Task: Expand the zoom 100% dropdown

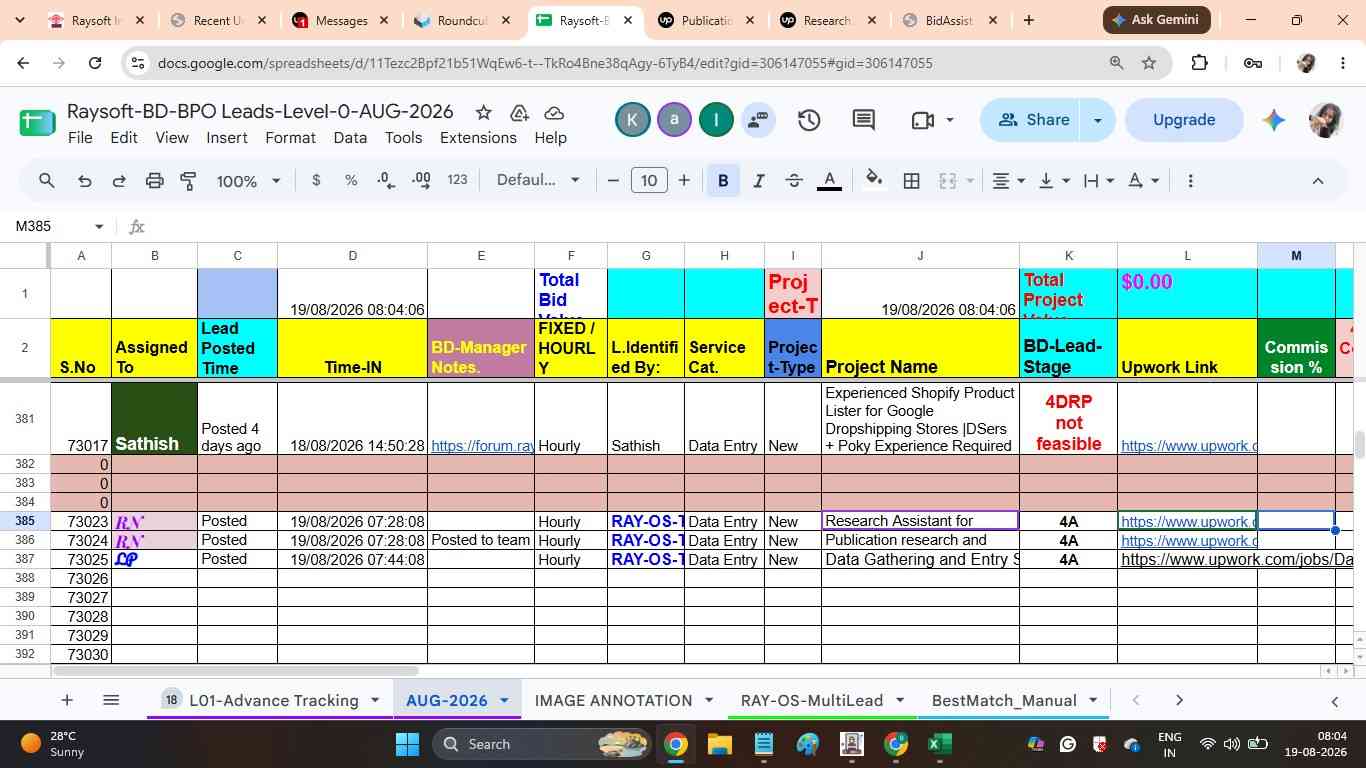Action: tap(249, 181)
